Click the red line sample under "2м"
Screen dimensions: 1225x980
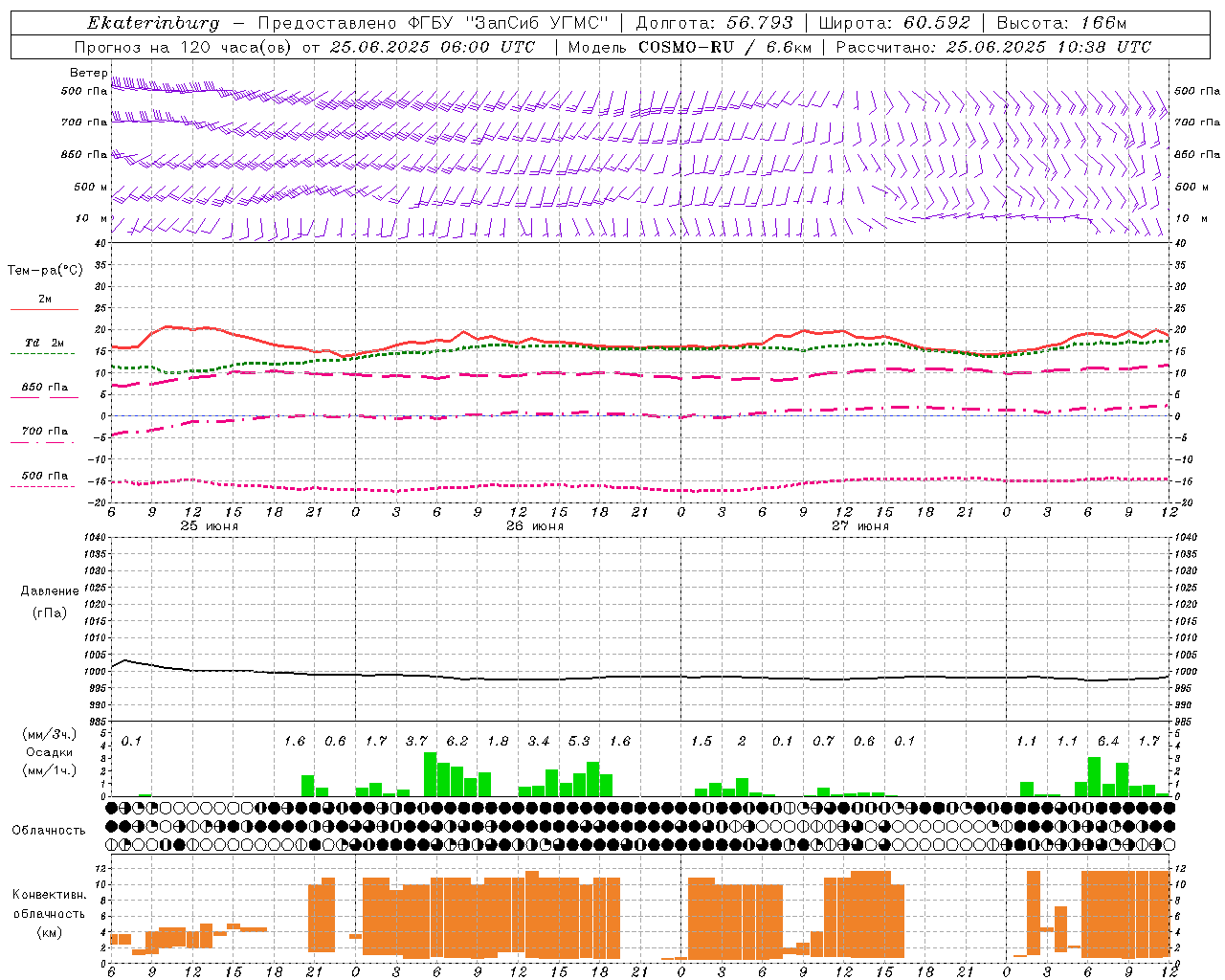point(44,310)
